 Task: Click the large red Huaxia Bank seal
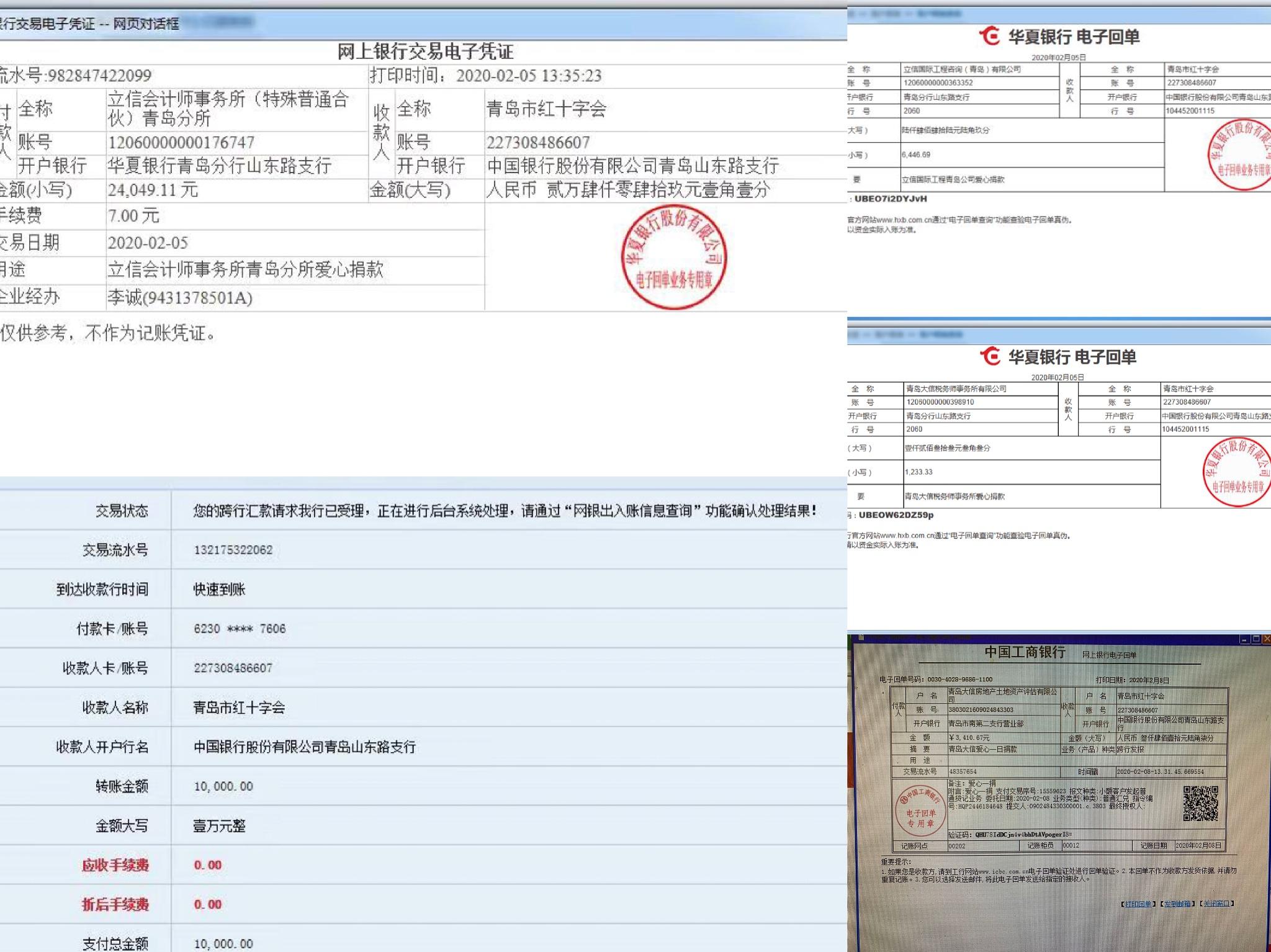tap(674, 256)
